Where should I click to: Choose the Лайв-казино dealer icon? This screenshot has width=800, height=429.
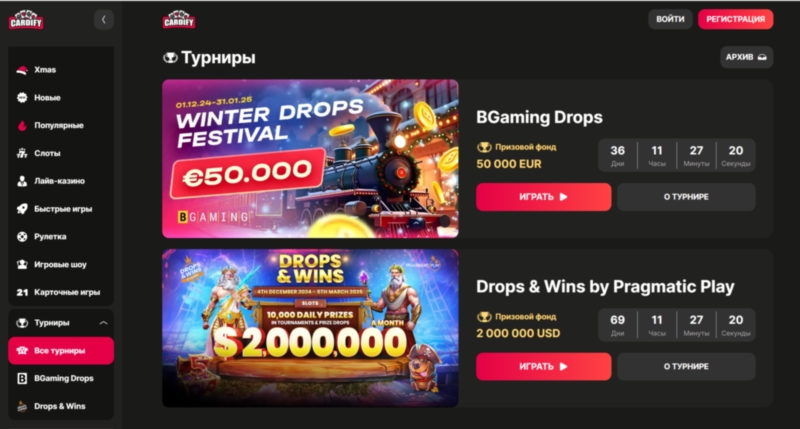pyautogui.click(x=22, y=181)
